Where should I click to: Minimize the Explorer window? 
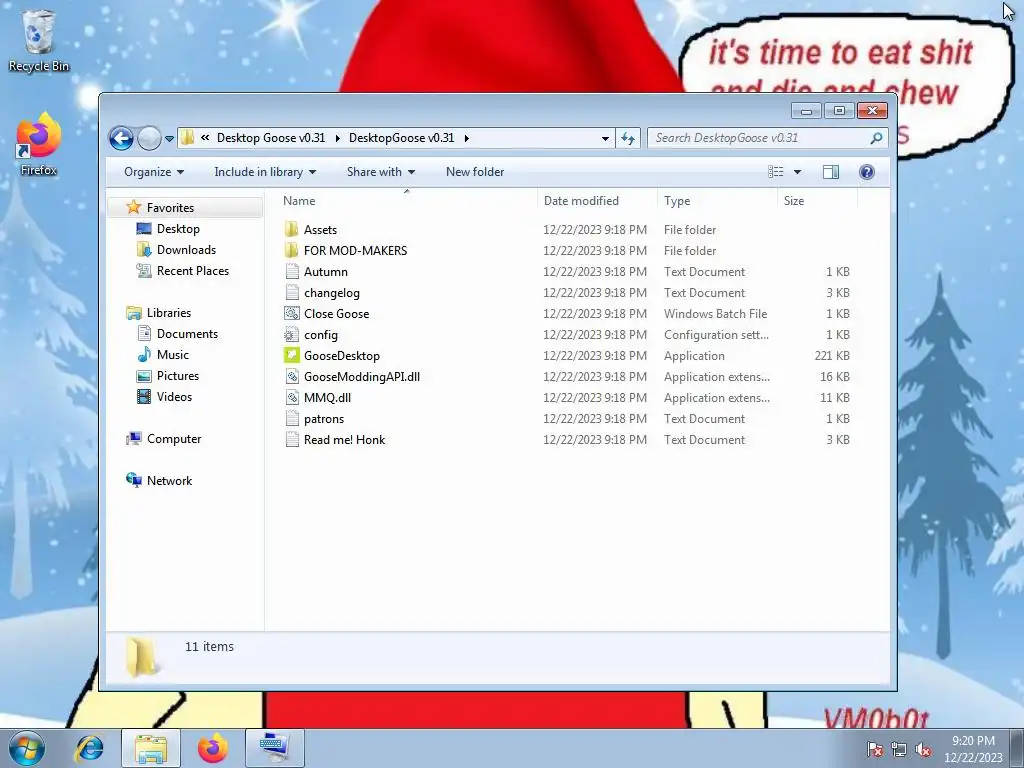806,110
